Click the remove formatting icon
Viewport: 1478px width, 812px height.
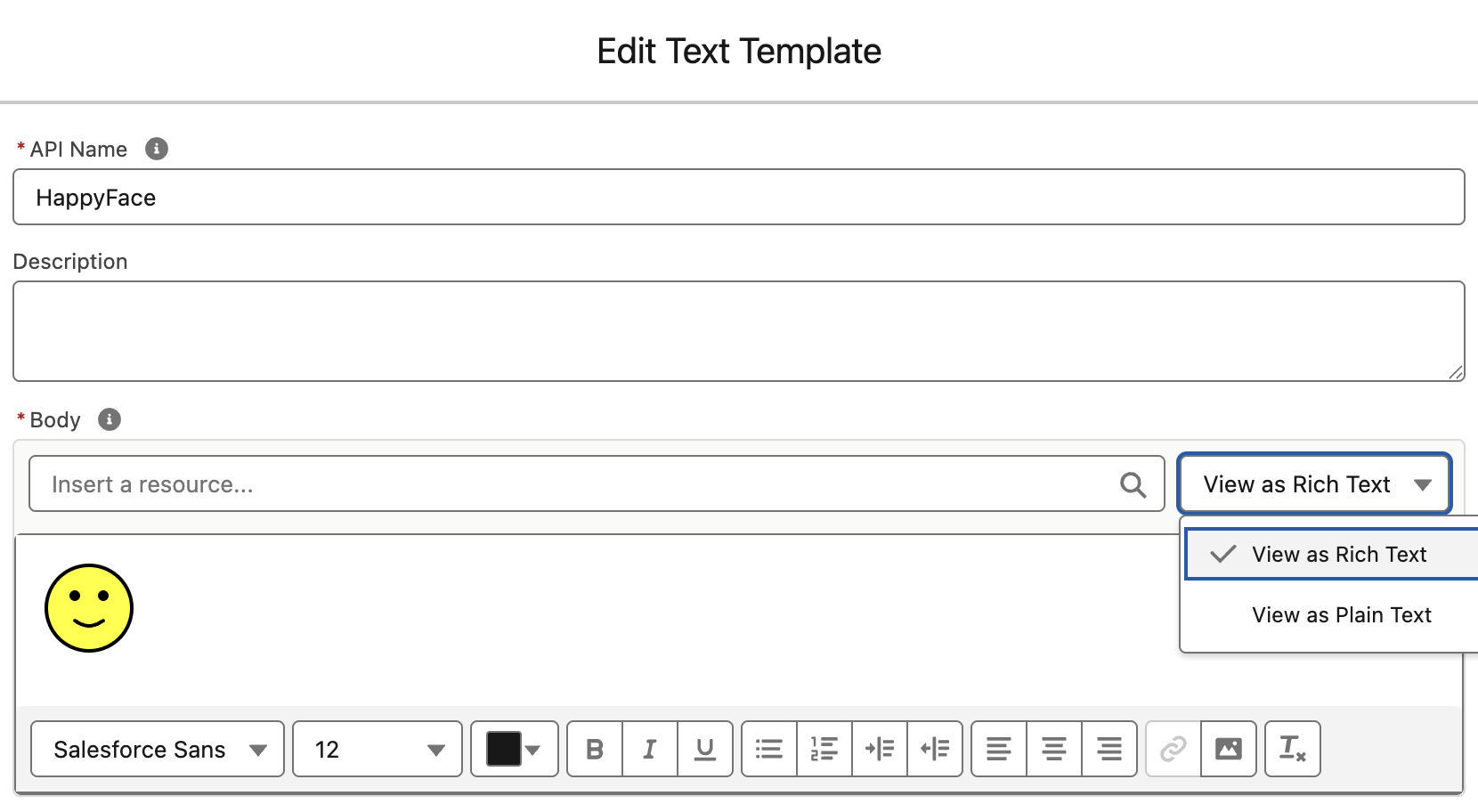pyautogui.click(x=1292, y=749)
